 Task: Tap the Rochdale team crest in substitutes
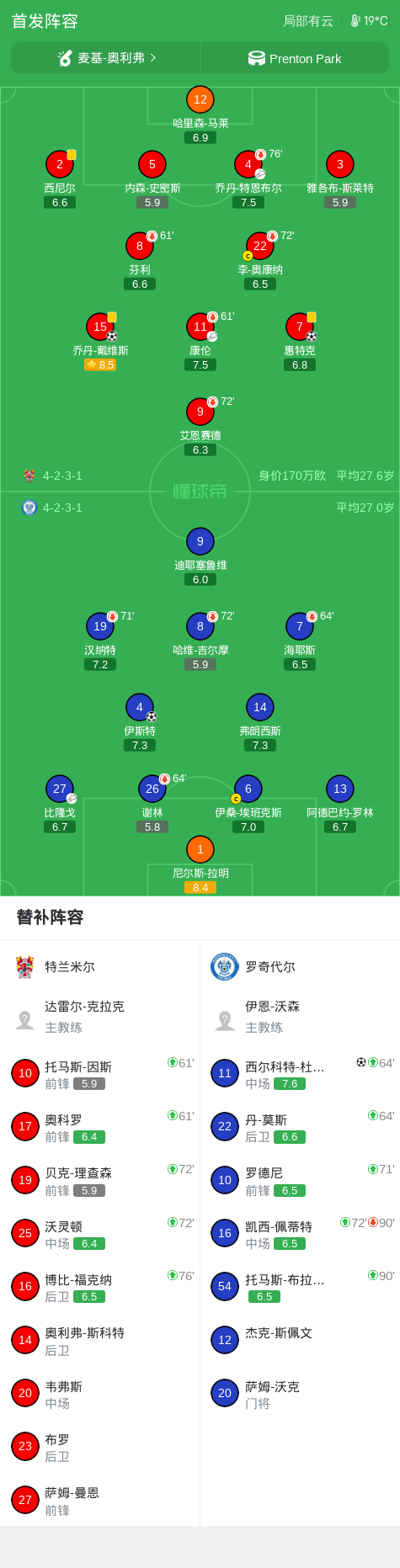click(x=225, y=966)
